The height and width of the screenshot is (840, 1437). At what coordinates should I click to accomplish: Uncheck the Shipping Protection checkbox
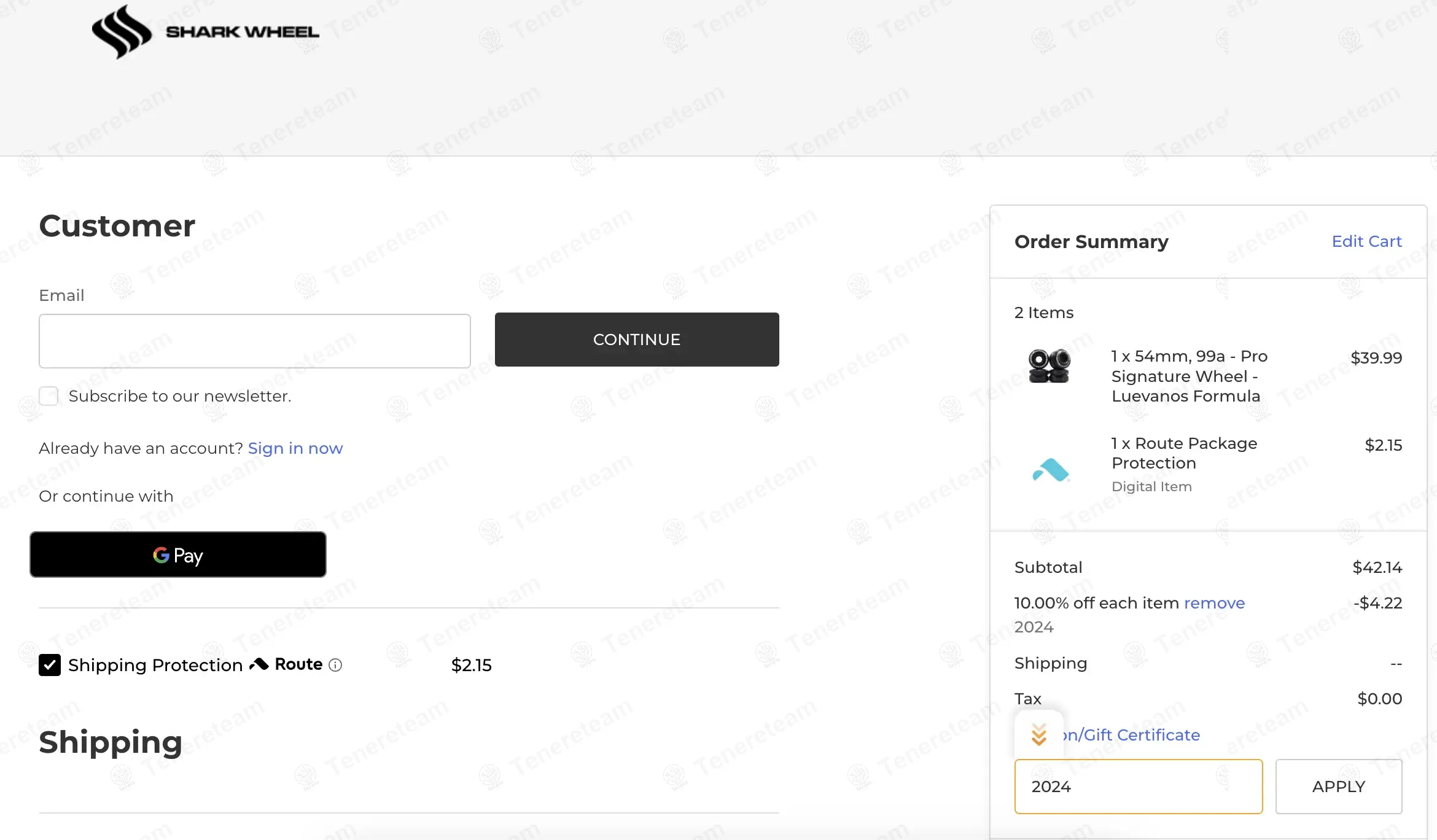(x=50, y=665)
